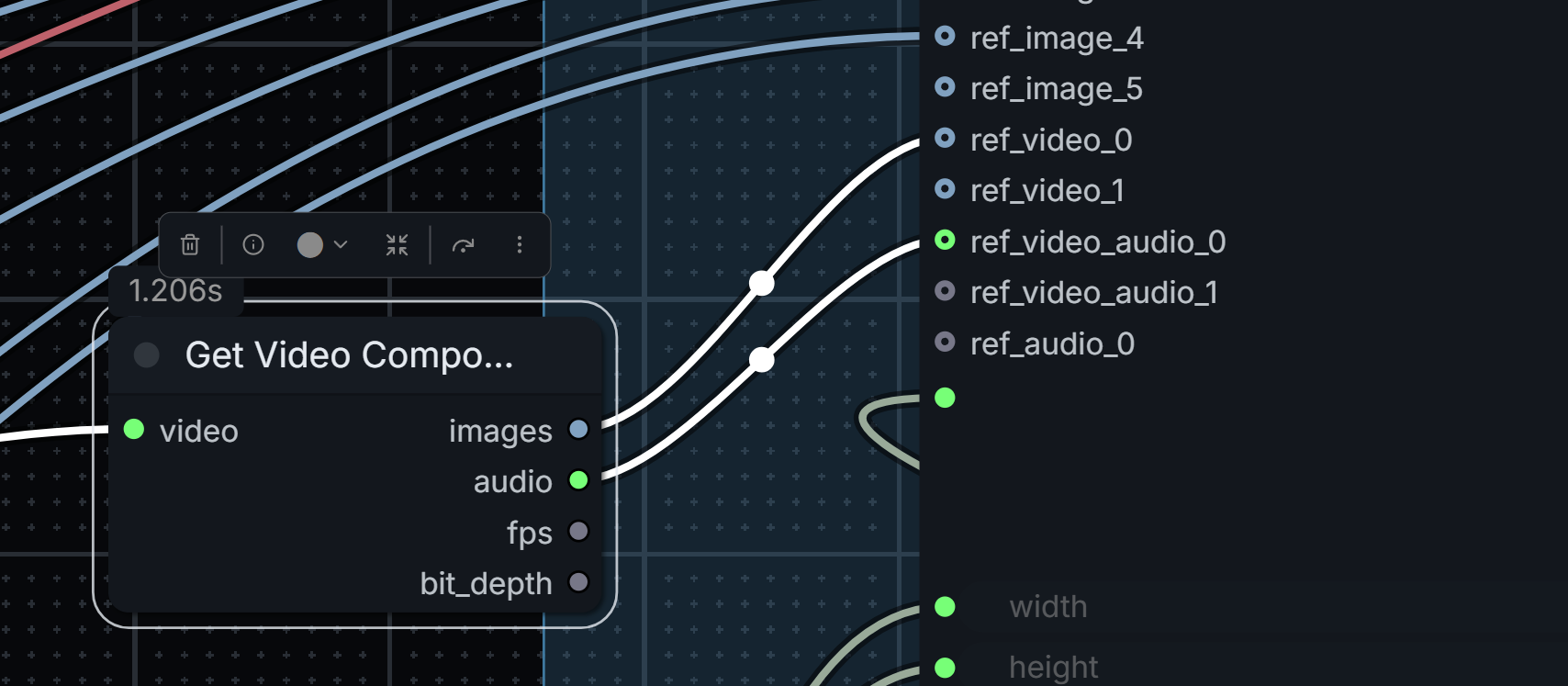This screenshot has height=686, width=1568.
Task: Click the unlabeled green socket below ref_audio_0
Action: pyautogui.click(x=945, y=398)
